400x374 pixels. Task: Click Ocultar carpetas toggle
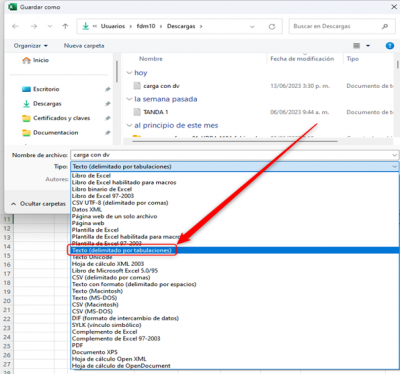tap(38, 204)
